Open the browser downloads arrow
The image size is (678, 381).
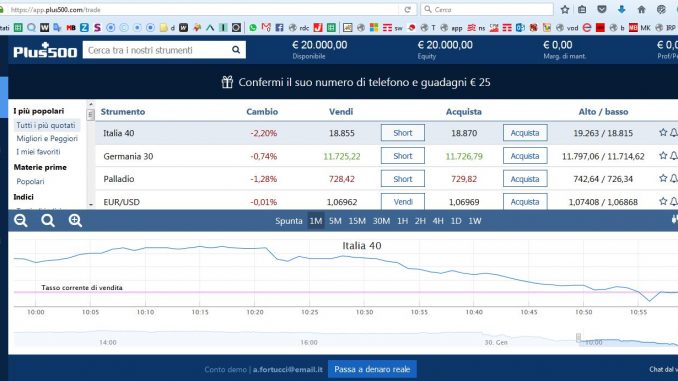621,10
